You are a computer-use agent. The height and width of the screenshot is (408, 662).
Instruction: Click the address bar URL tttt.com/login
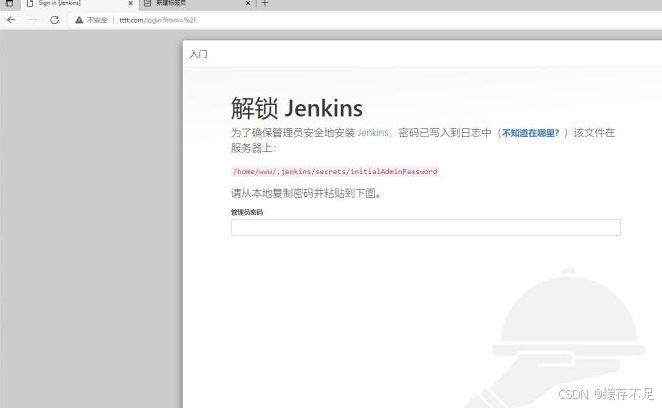click(x=158, y=20)
